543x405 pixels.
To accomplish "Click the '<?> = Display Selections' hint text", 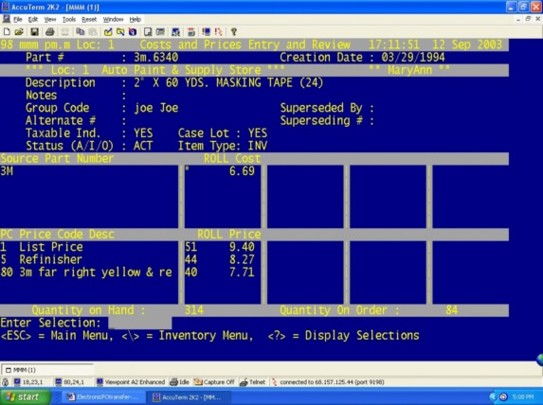I will [x=344, y=335].
